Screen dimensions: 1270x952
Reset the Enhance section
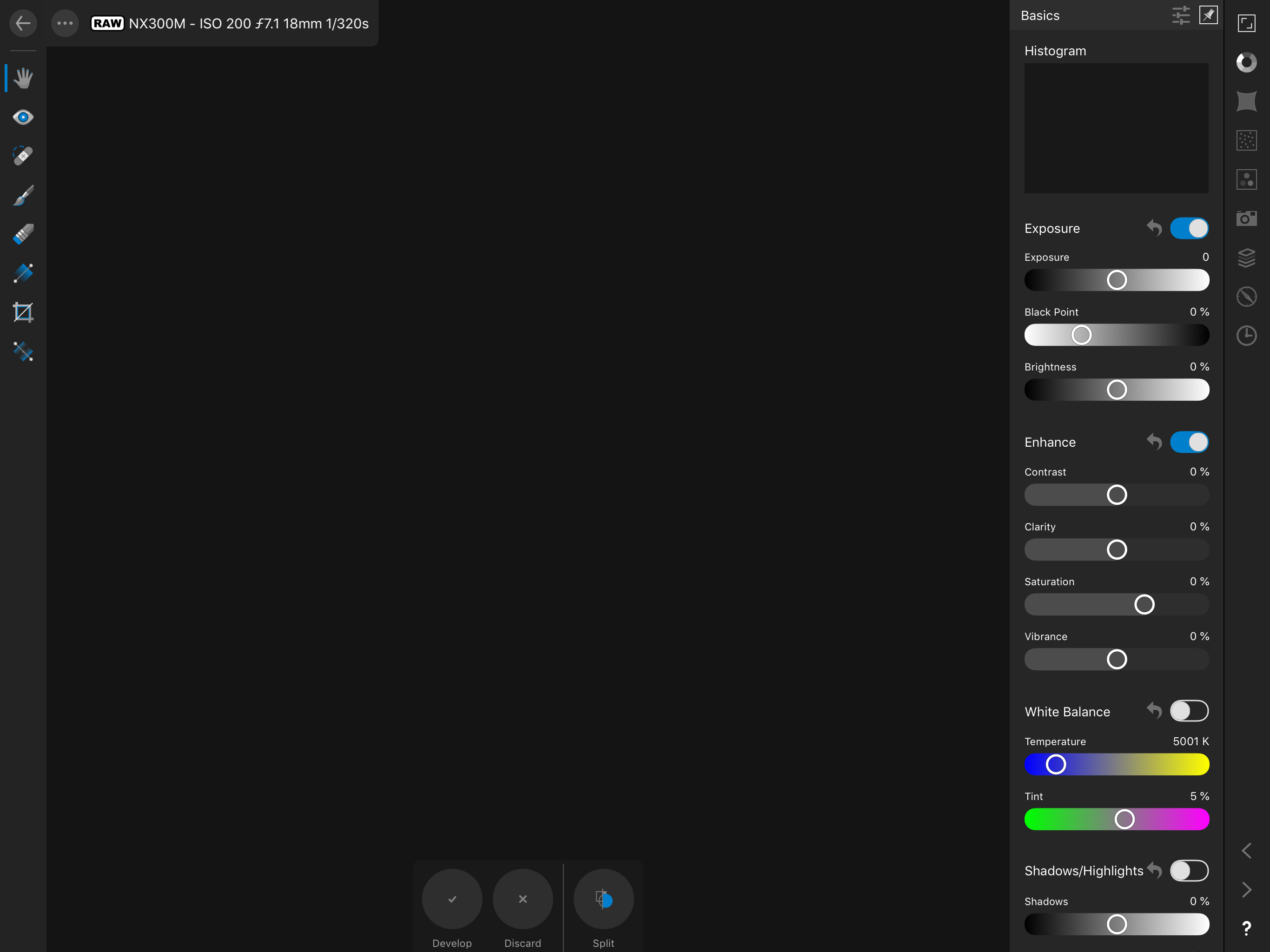(x=1154, y=442)
